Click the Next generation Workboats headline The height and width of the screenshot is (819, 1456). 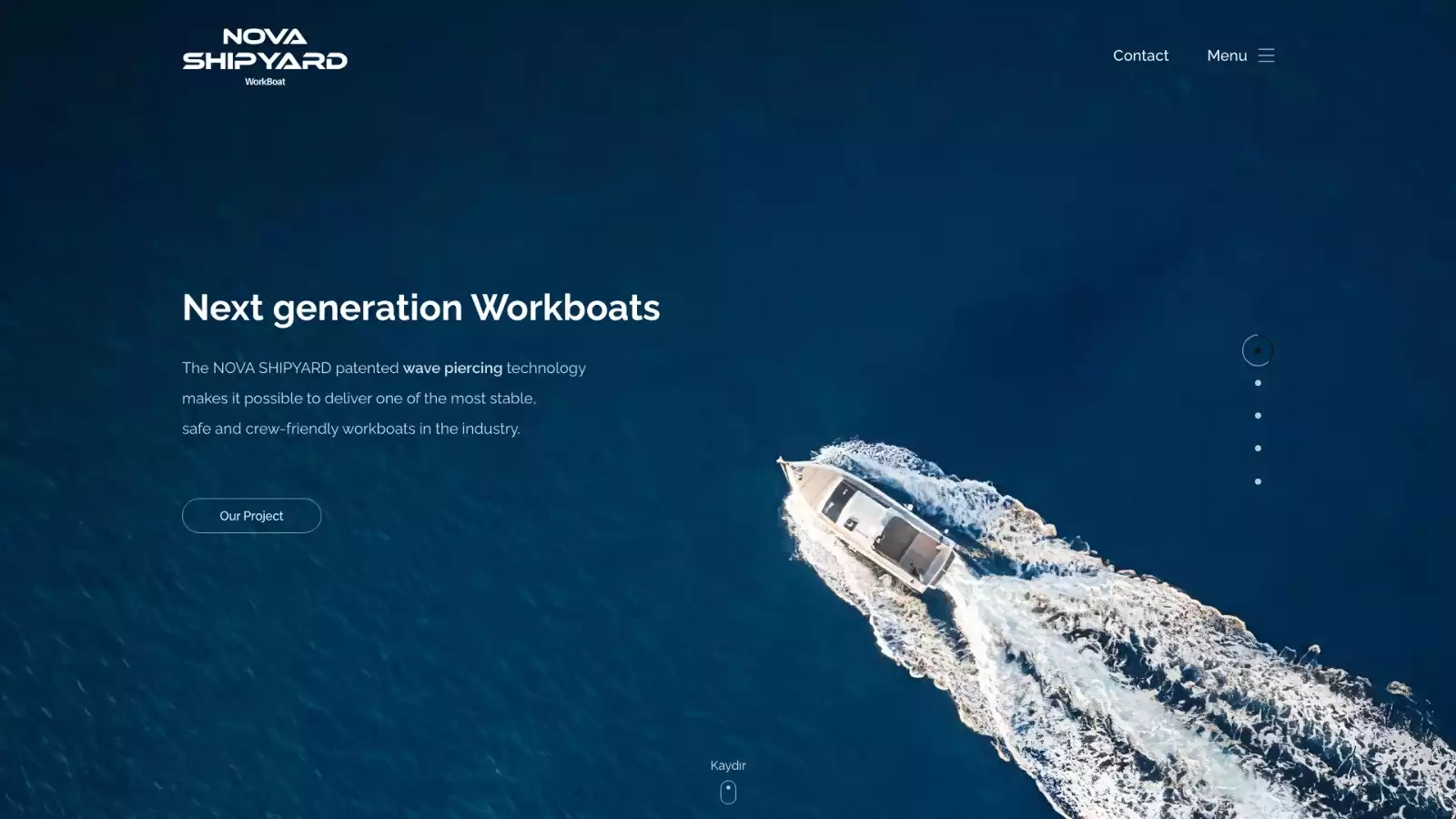pos(420,308)
